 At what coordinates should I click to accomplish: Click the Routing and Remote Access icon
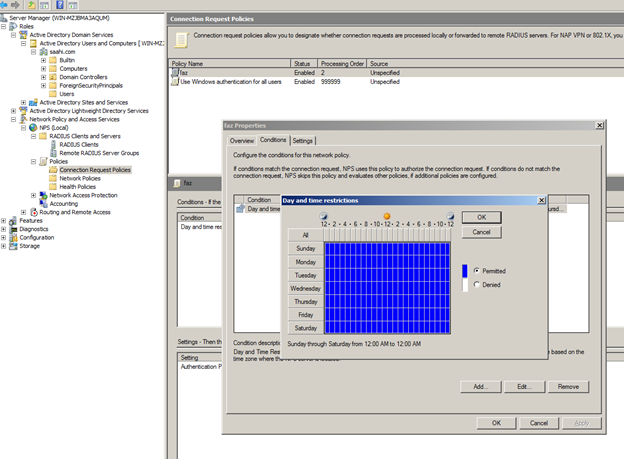(32, 212)
